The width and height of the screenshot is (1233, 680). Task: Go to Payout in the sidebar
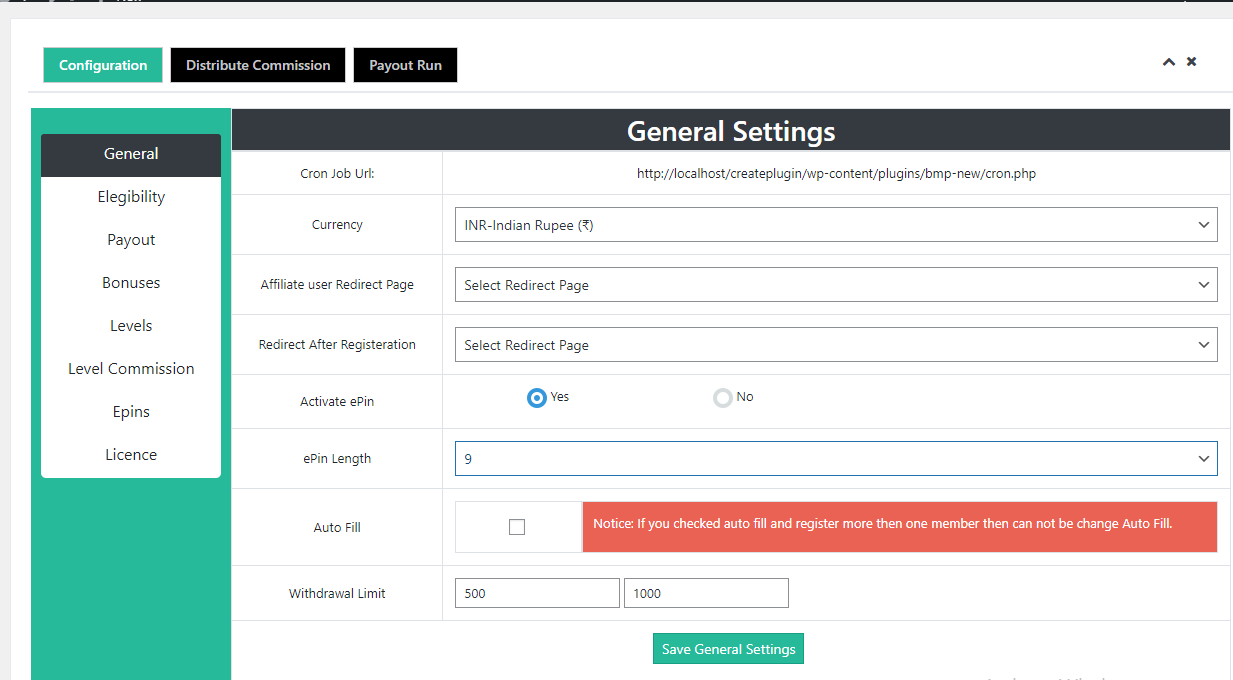click(131, 240)
